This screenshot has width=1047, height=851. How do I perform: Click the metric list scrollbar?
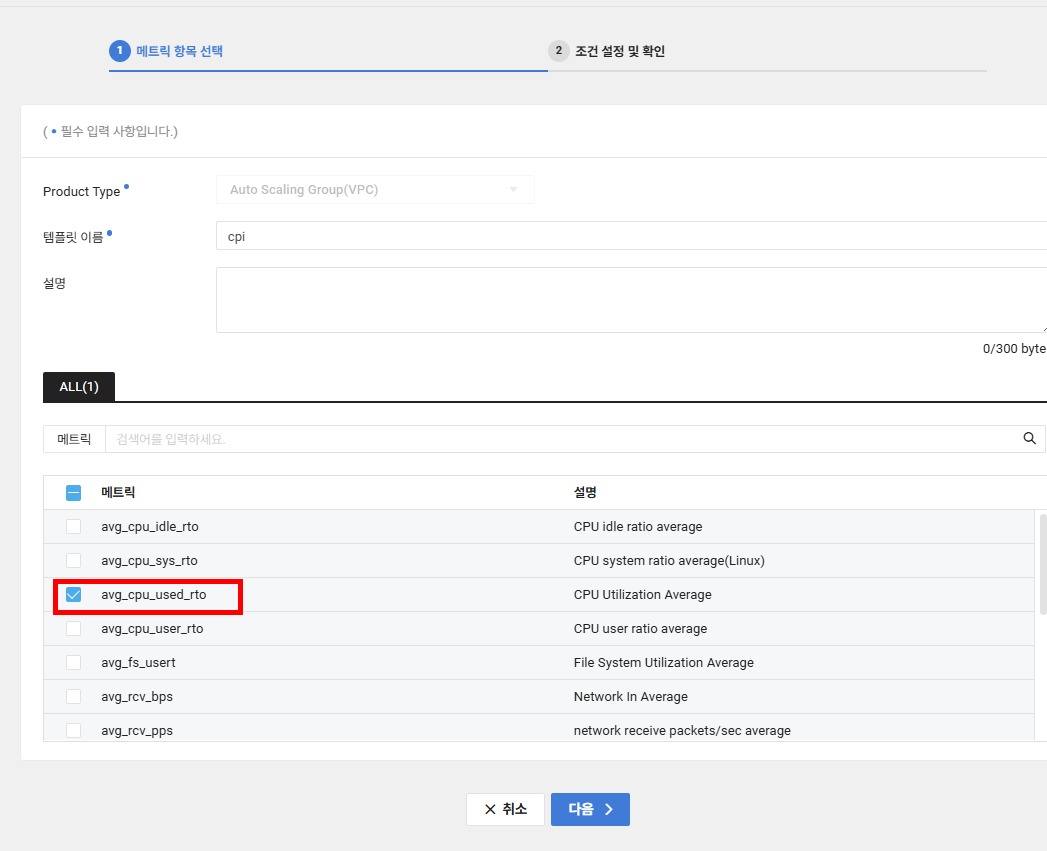1042,563
